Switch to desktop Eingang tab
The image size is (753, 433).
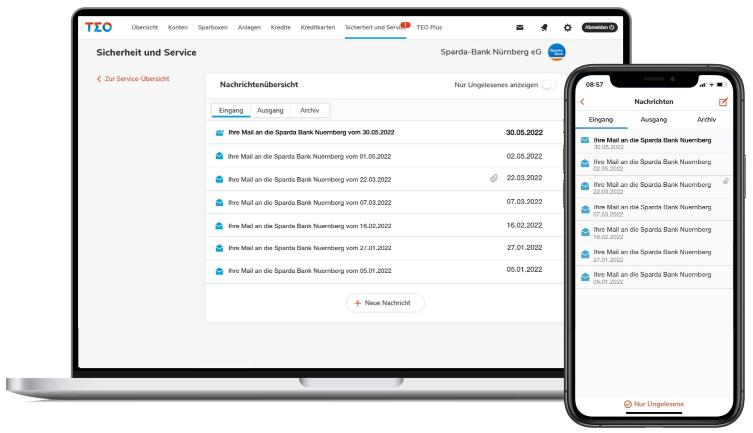(x=231, y=110)
